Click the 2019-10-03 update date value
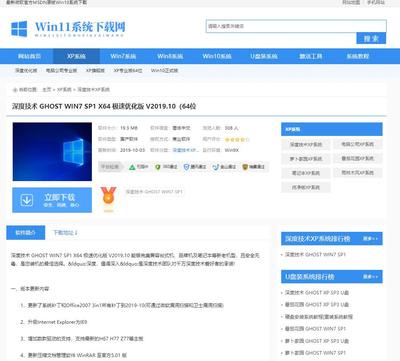Viewport: 400px width, 361px height. click(132, 150)
